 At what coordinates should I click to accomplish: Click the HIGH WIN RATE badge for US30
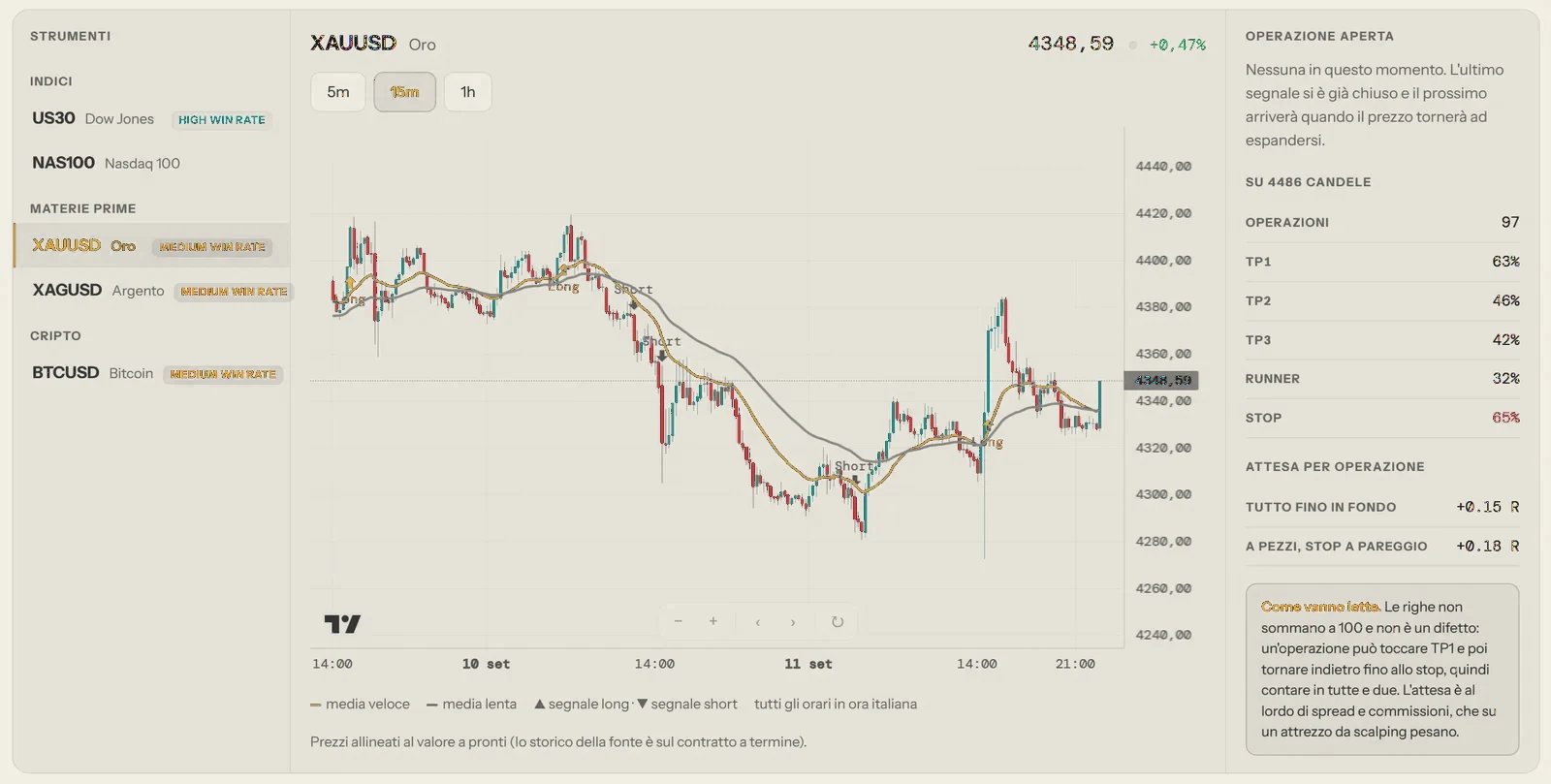point(222,120)
